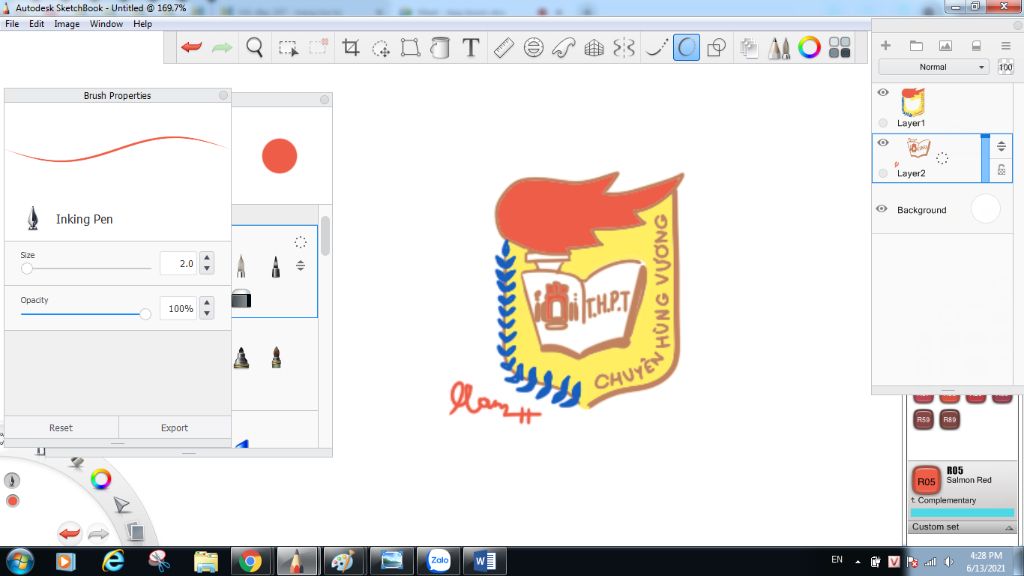Open the Image menu
This screenshot has width=1024, height=576.
coord(67,24)
